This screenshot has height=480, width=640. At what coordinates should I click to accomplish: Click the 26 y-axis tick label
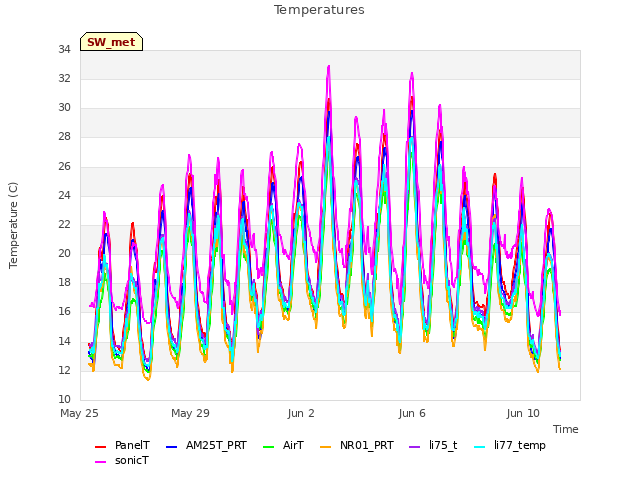point(64,166)
